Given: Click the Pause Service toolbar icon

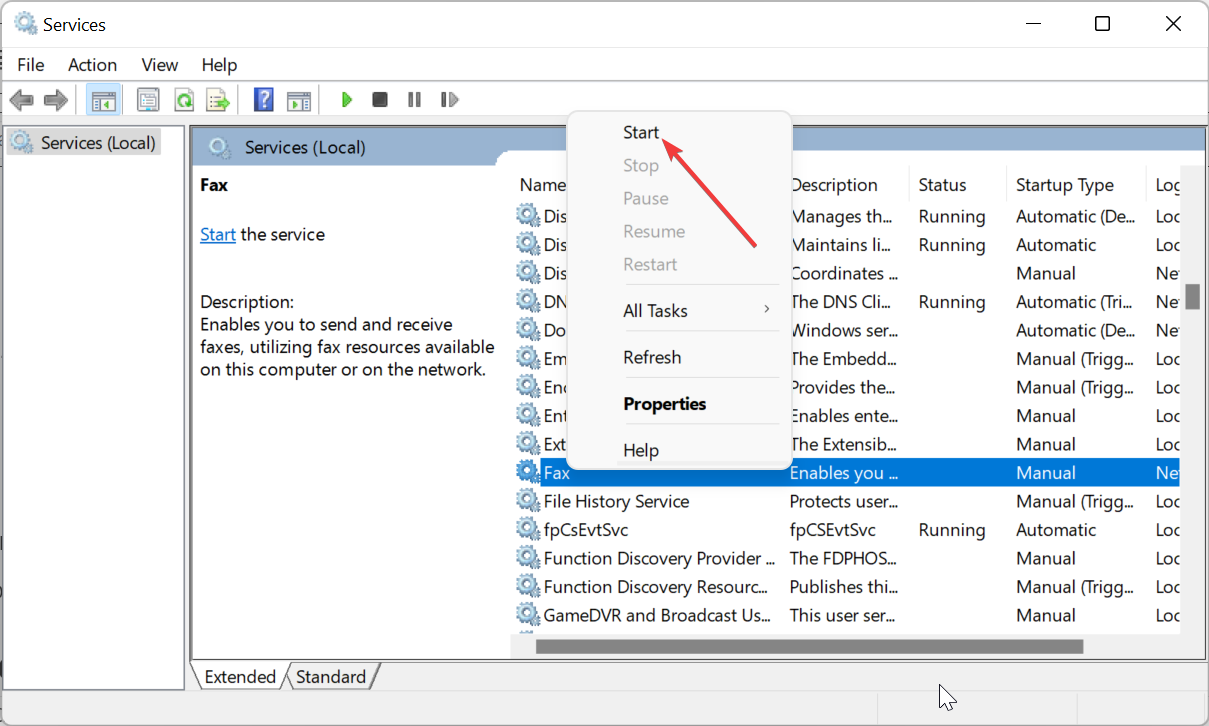Looking at the screenshot, I should pyautogui.click(x=414, y=100).
